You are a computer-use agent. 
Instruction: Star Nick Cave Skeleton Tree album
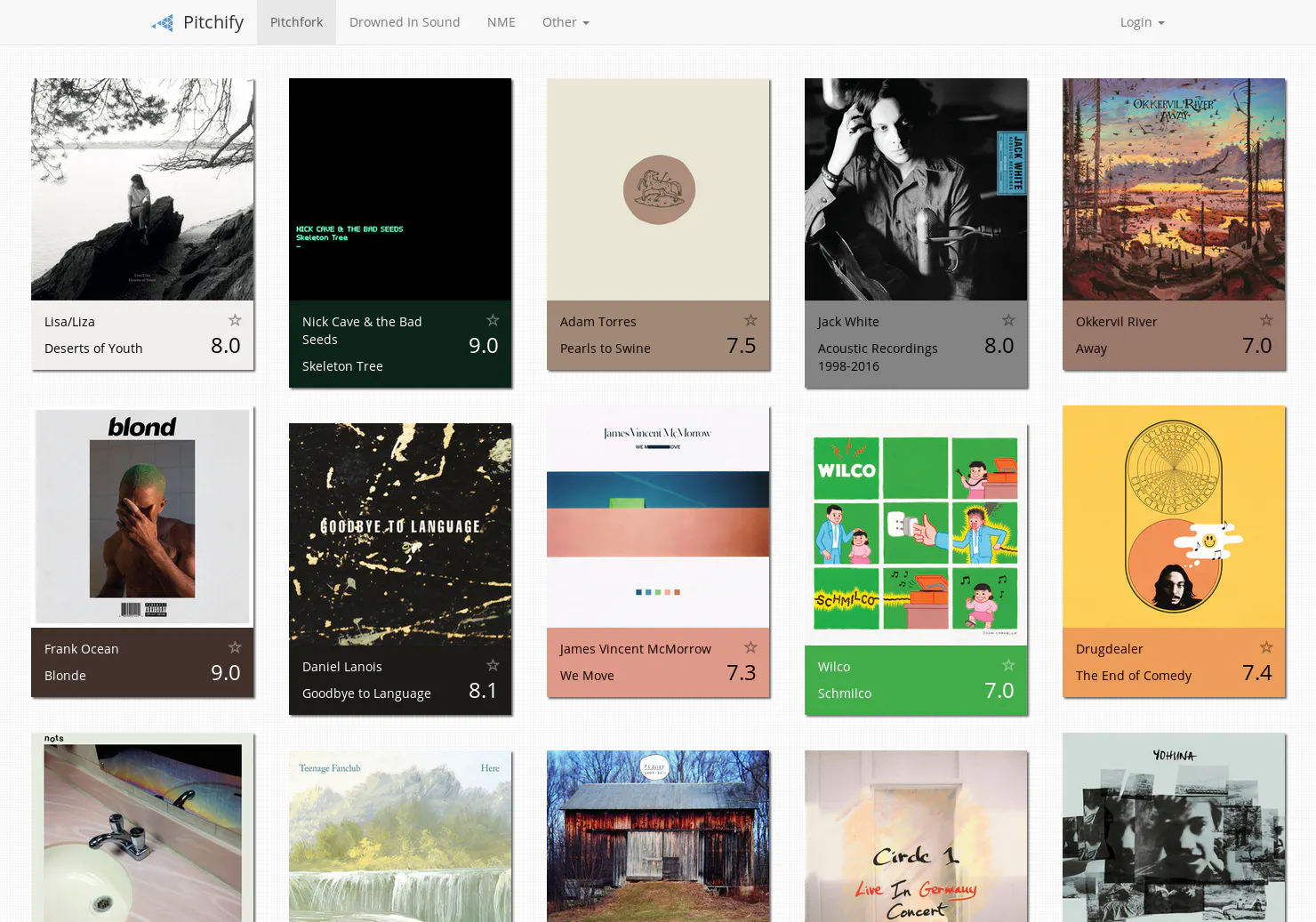493,320
